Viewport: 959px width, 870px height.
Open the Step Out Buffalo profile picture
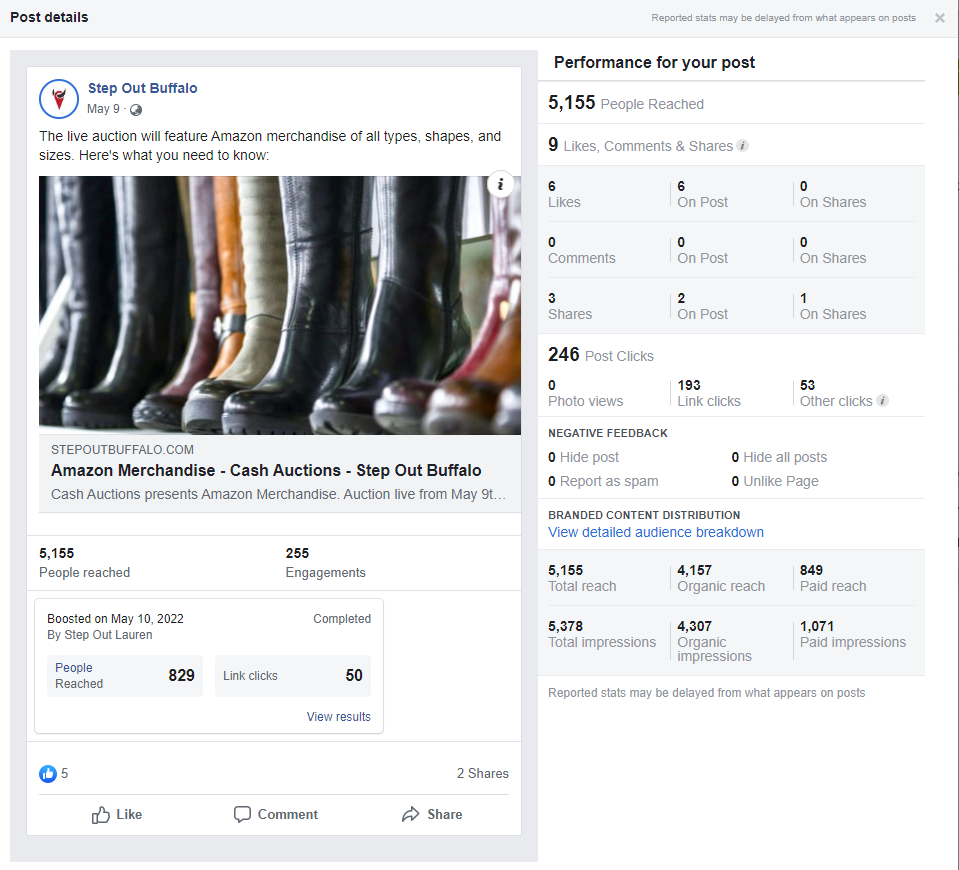pos(59,99)
